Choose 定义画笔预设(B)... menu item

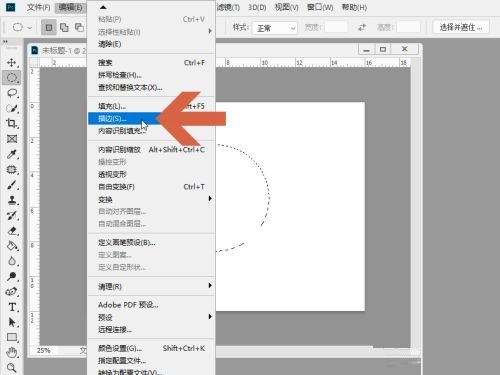coord(151,243)
